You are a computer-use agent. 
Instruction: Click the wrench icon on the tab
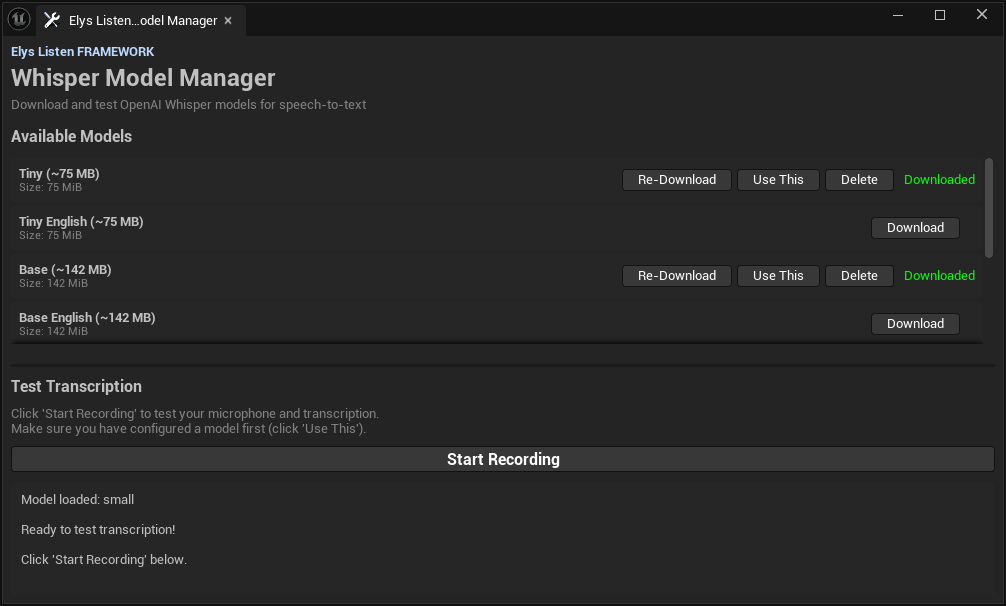(x=52, y=21)
